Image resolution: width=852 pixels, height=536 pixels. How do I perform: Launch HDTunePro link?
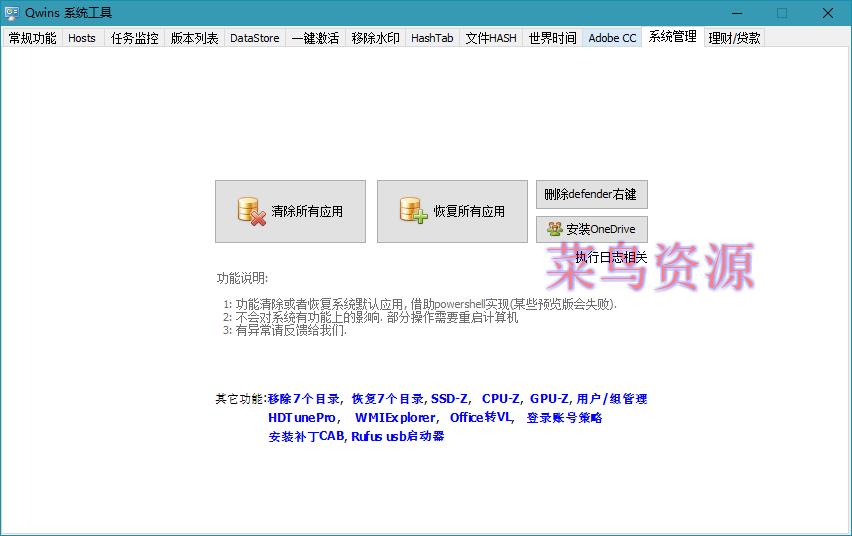pos(302,417)
